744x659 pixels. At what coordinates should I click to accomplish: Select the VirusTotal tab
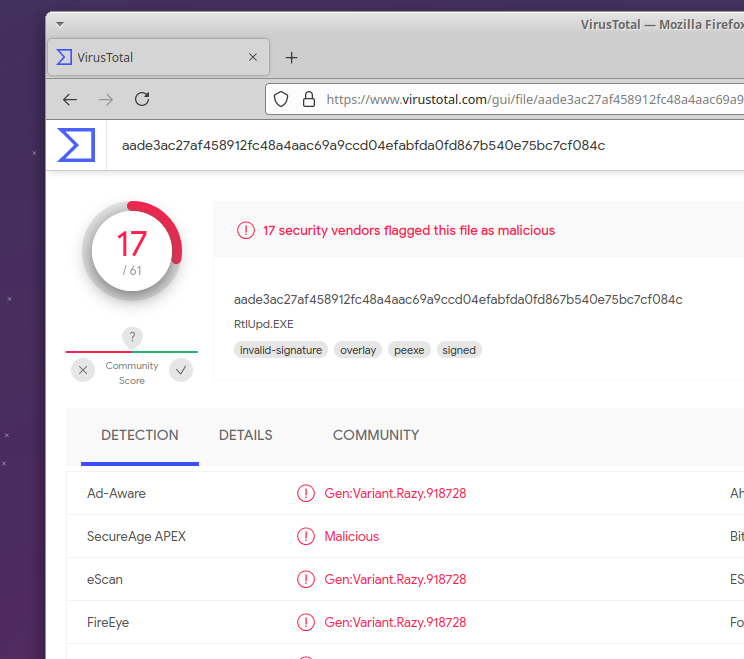coord(158,57)
